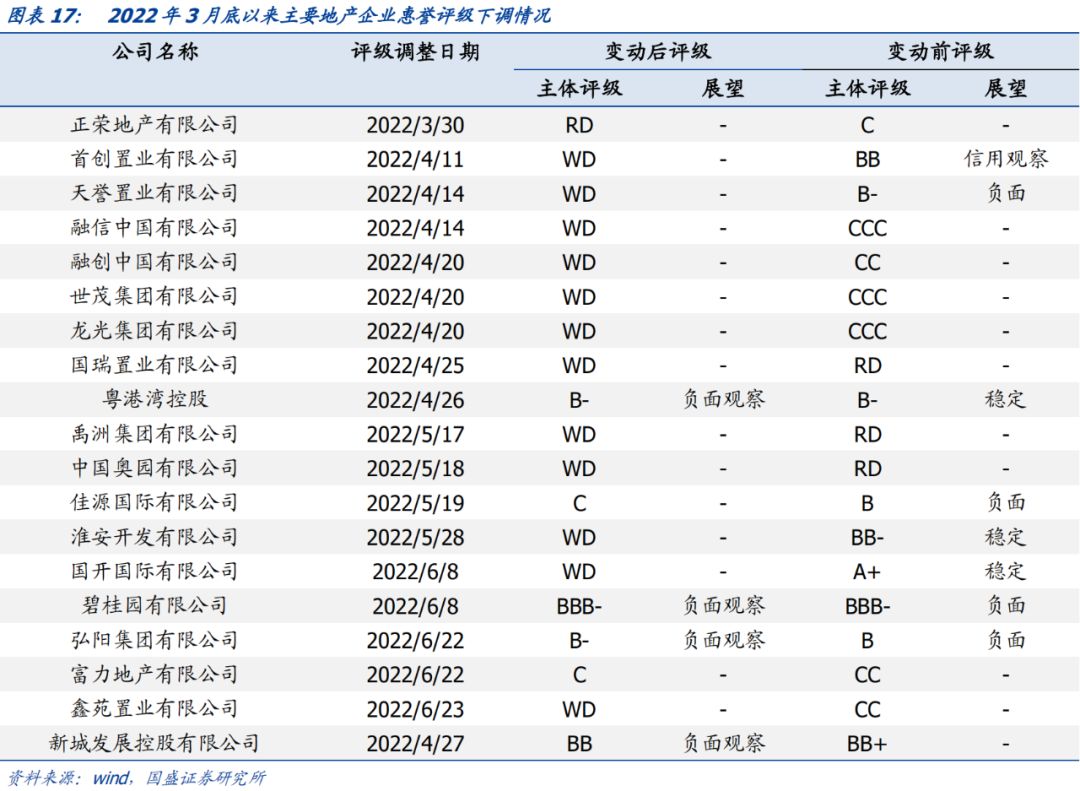
Task: Select company name '粤港湾控股'
Action: pos(155,400)
